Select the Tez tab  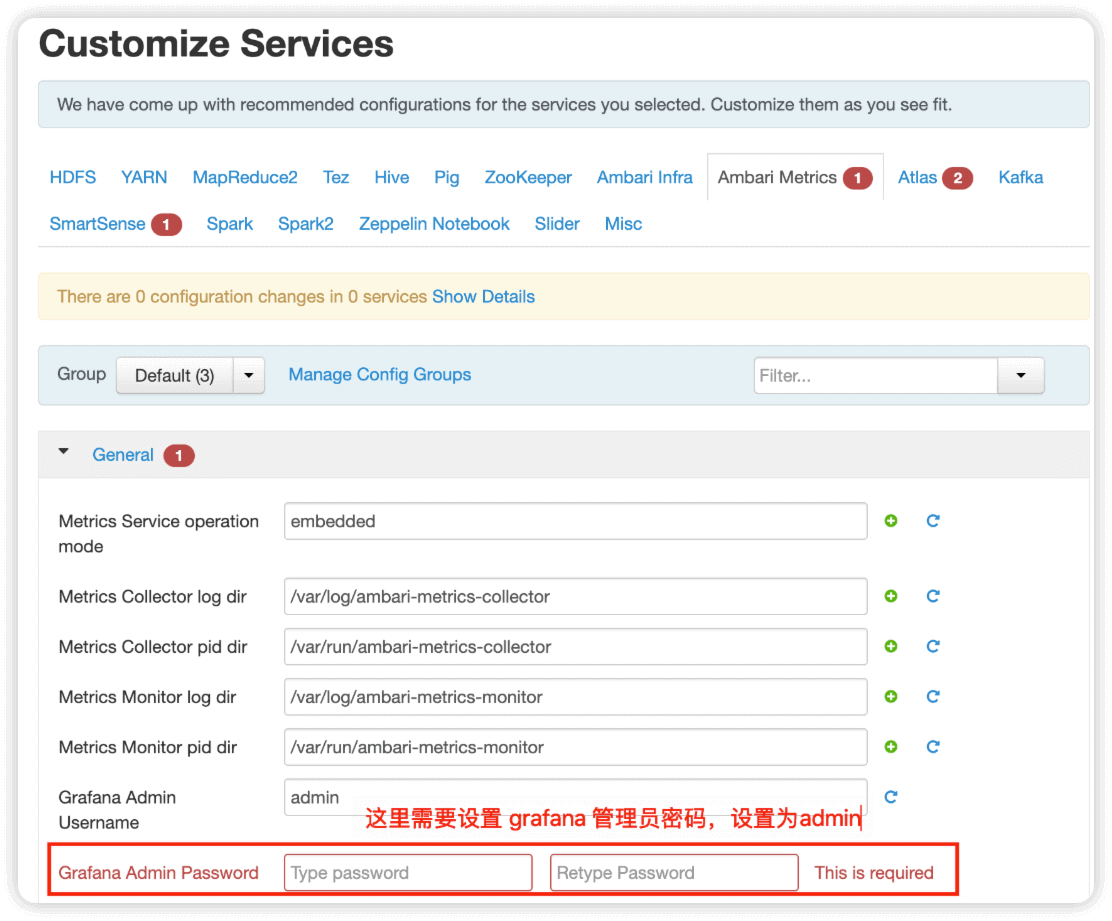336,177
